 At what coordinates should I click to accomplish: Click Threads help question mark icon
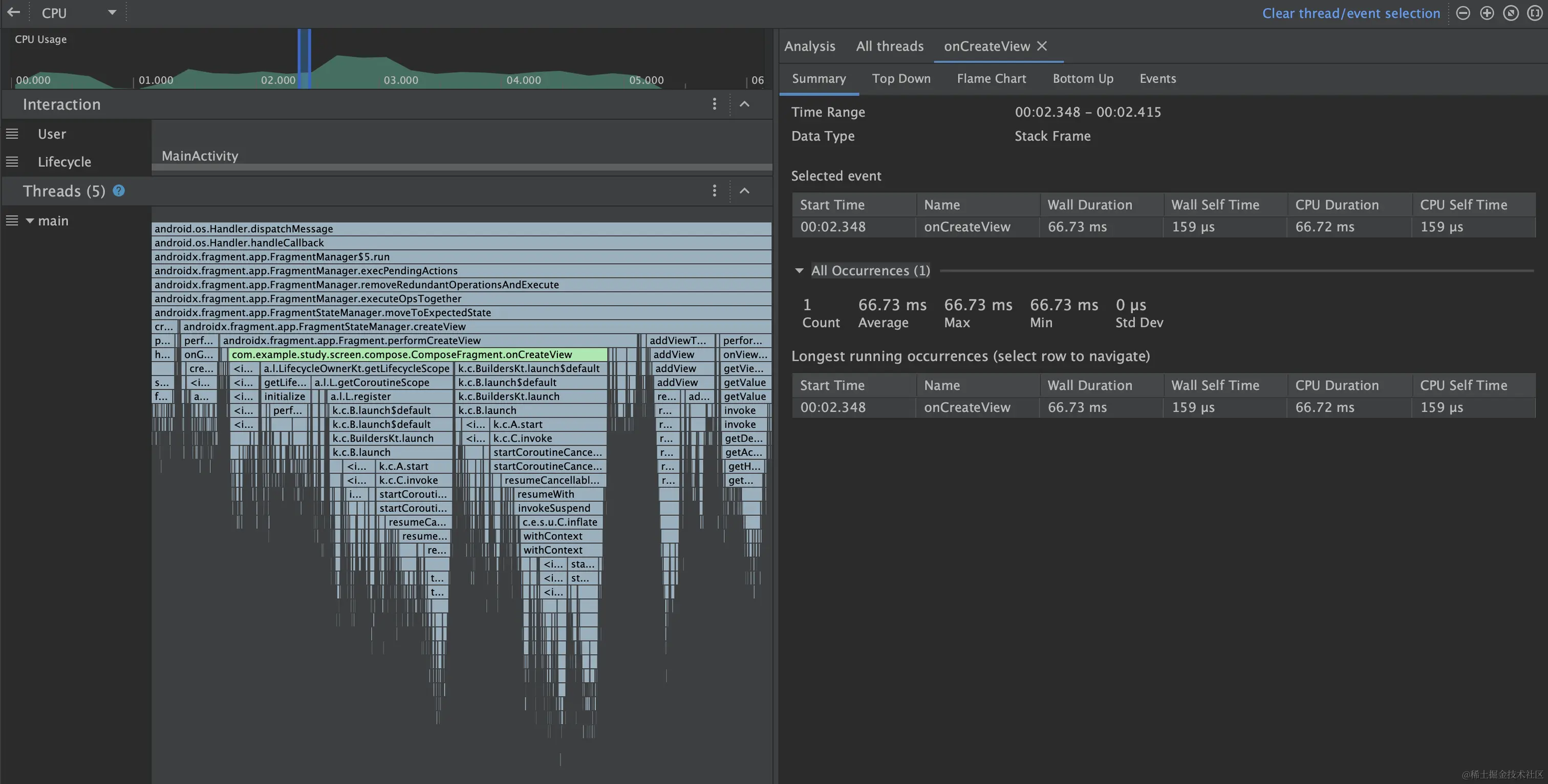[x=119, y=190]
